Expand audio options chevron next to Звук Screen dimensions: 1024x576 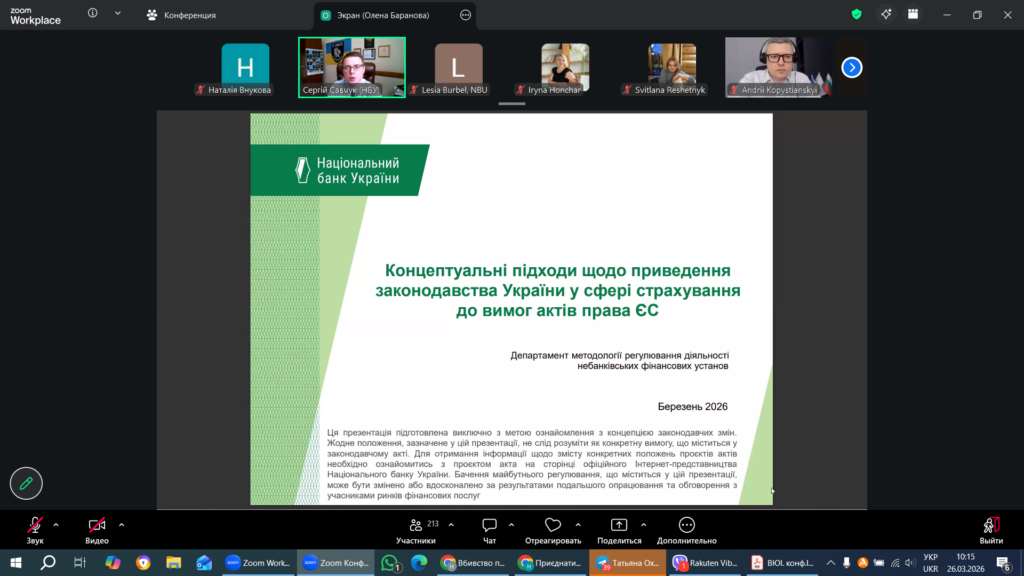[56, 524]
